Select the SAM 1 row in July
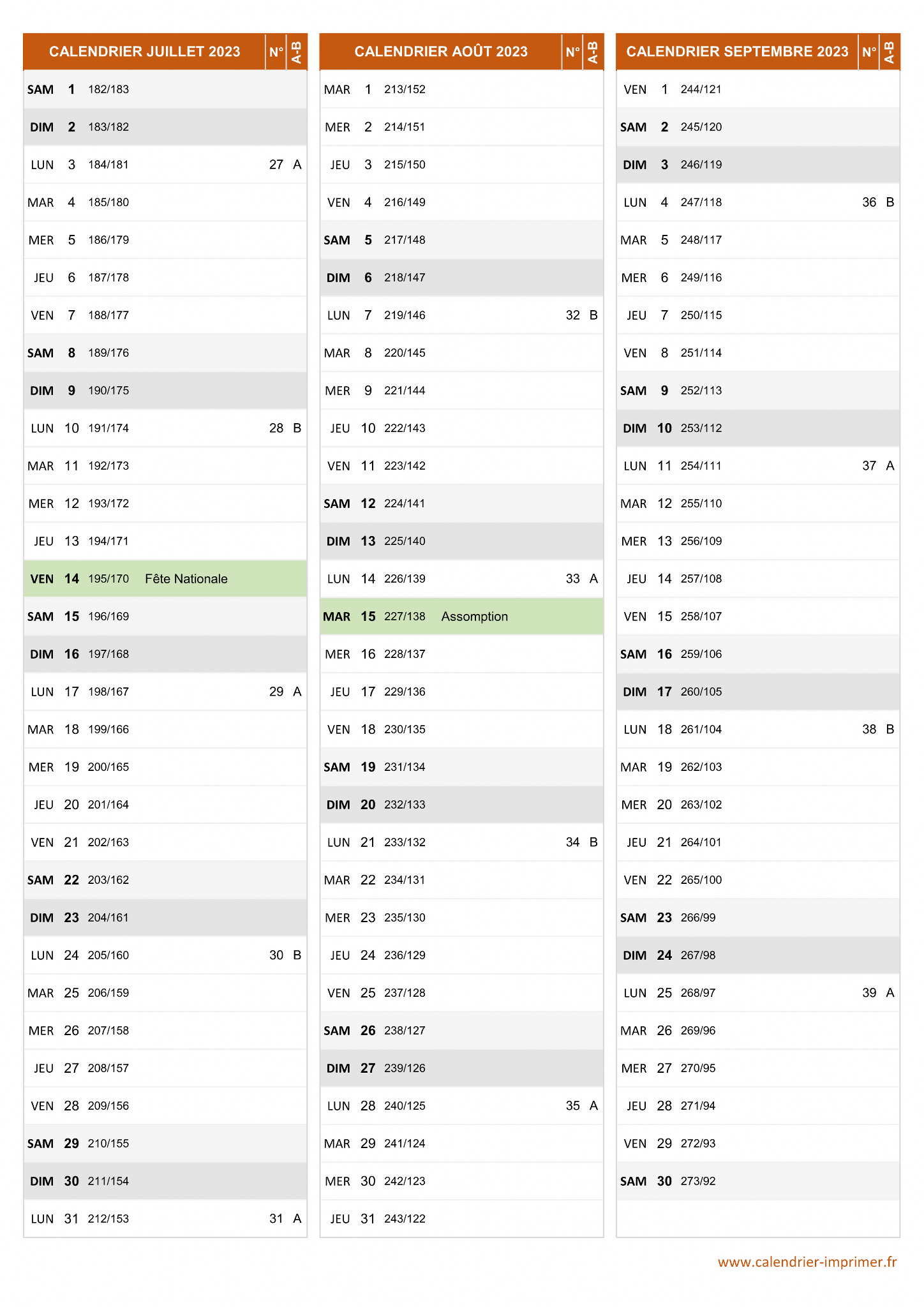 tap(165, 89)
